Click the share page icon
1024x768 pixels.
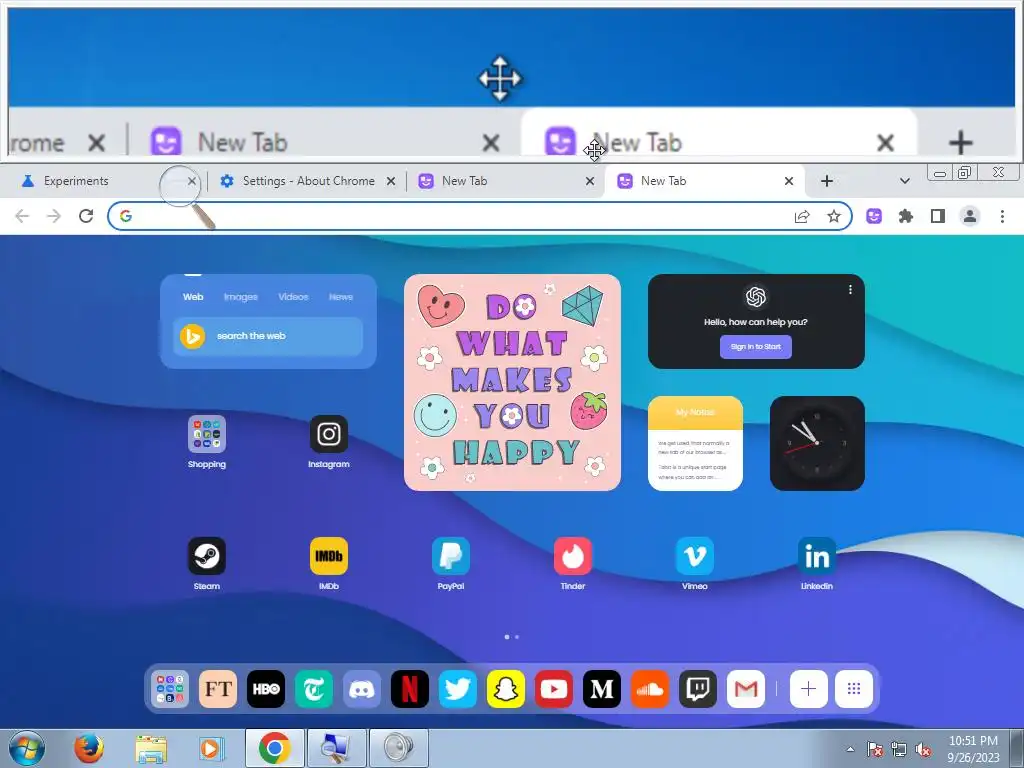click(802, 216)
